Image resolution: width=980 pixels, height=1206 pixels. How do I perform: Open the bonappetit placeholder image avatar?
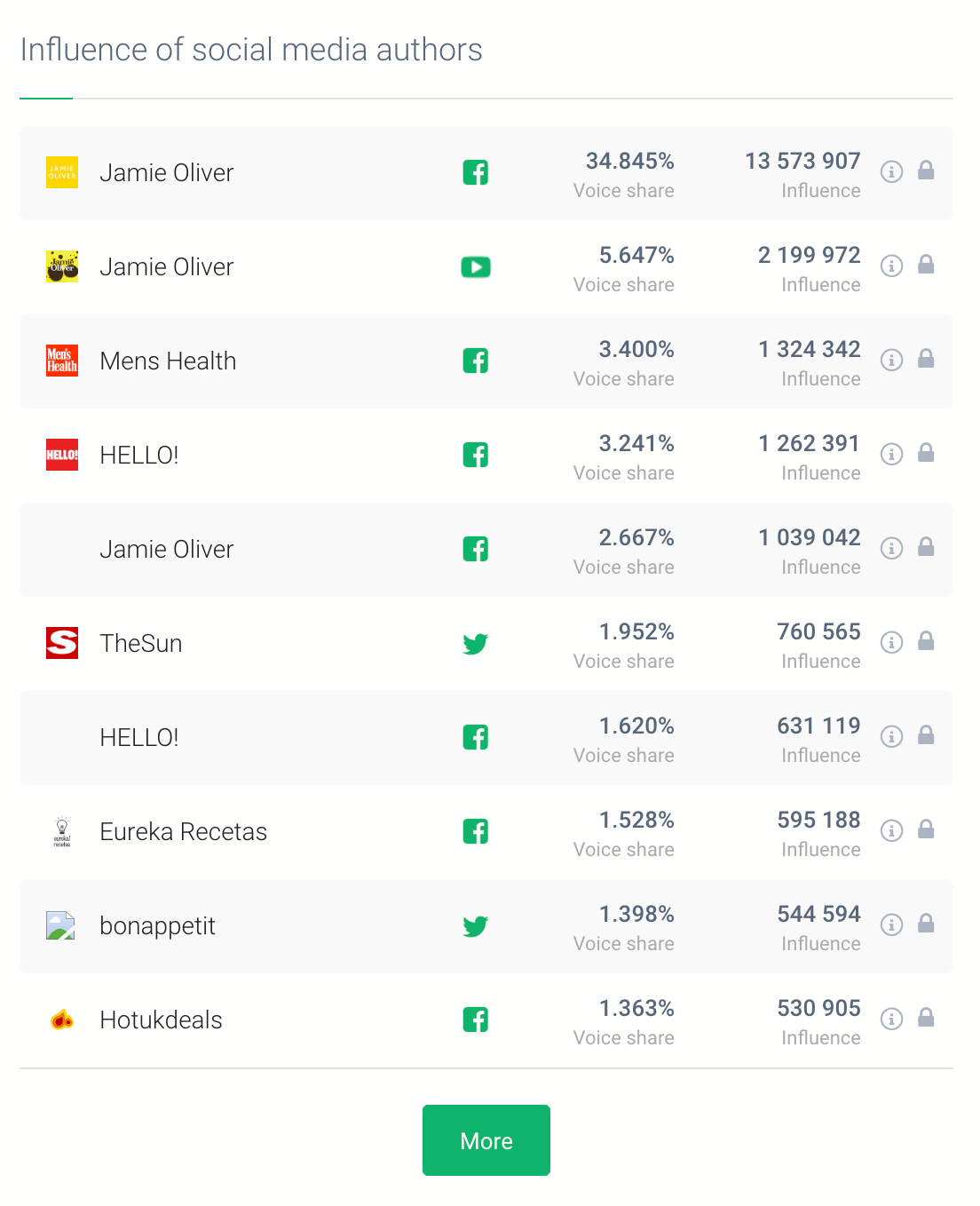[60, 925]
